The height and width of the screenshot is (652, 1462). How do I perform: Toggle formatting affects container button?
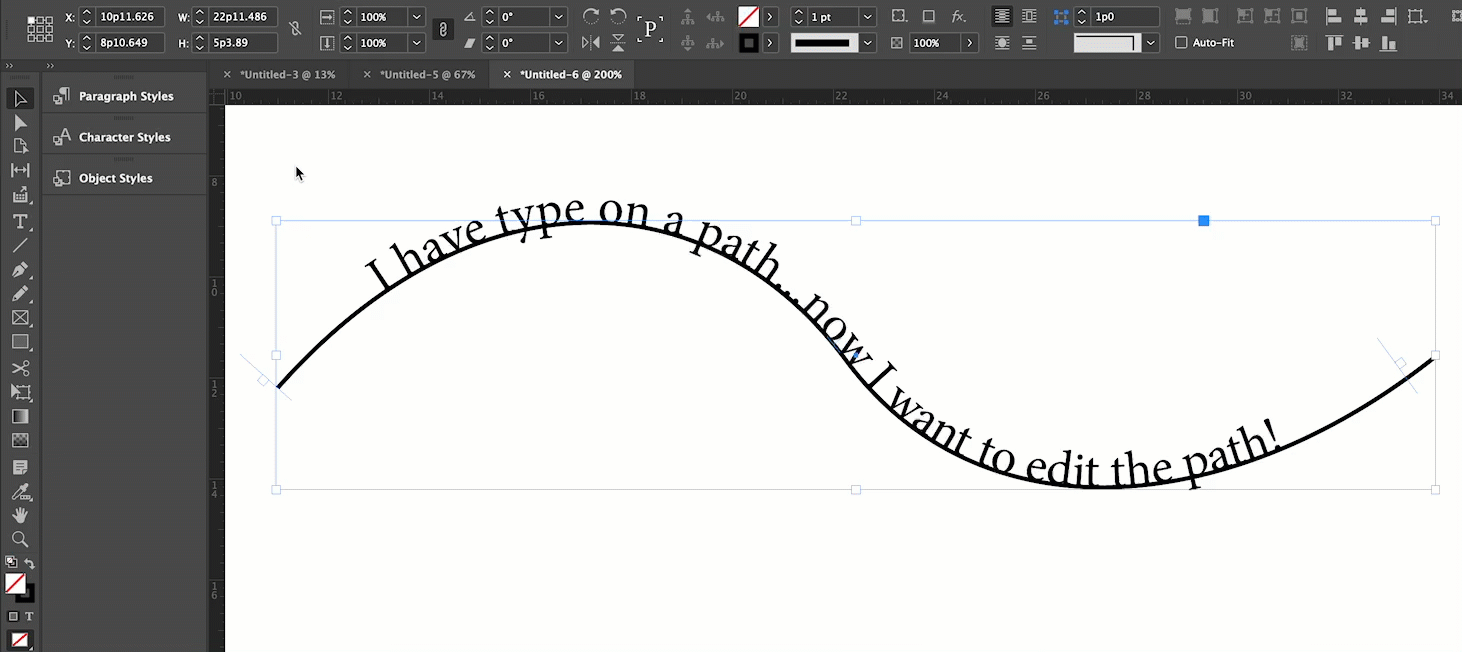click(x=13, y=616)
